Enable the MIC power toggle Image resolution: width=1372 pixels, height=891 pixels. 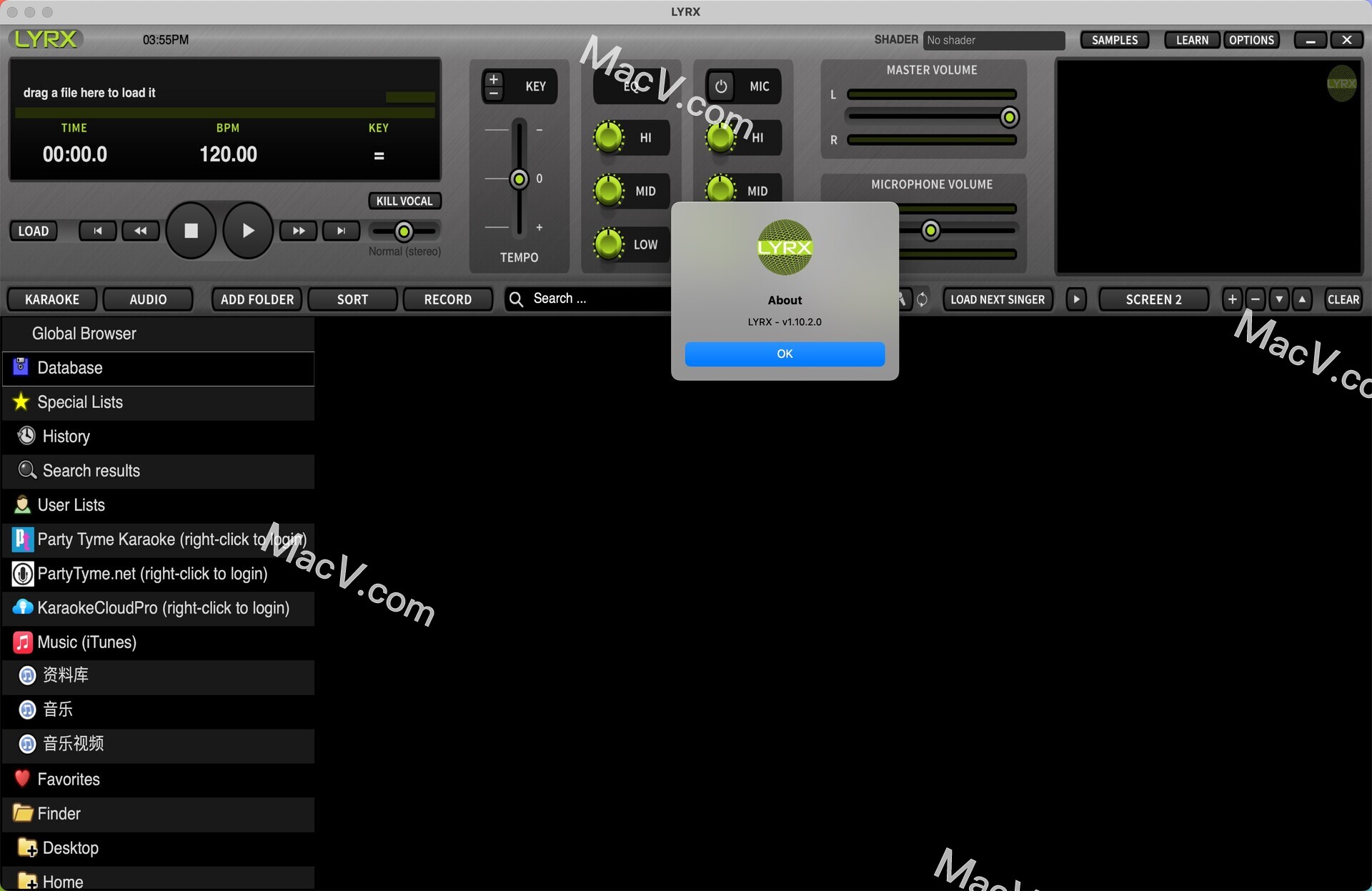[722, 86]
